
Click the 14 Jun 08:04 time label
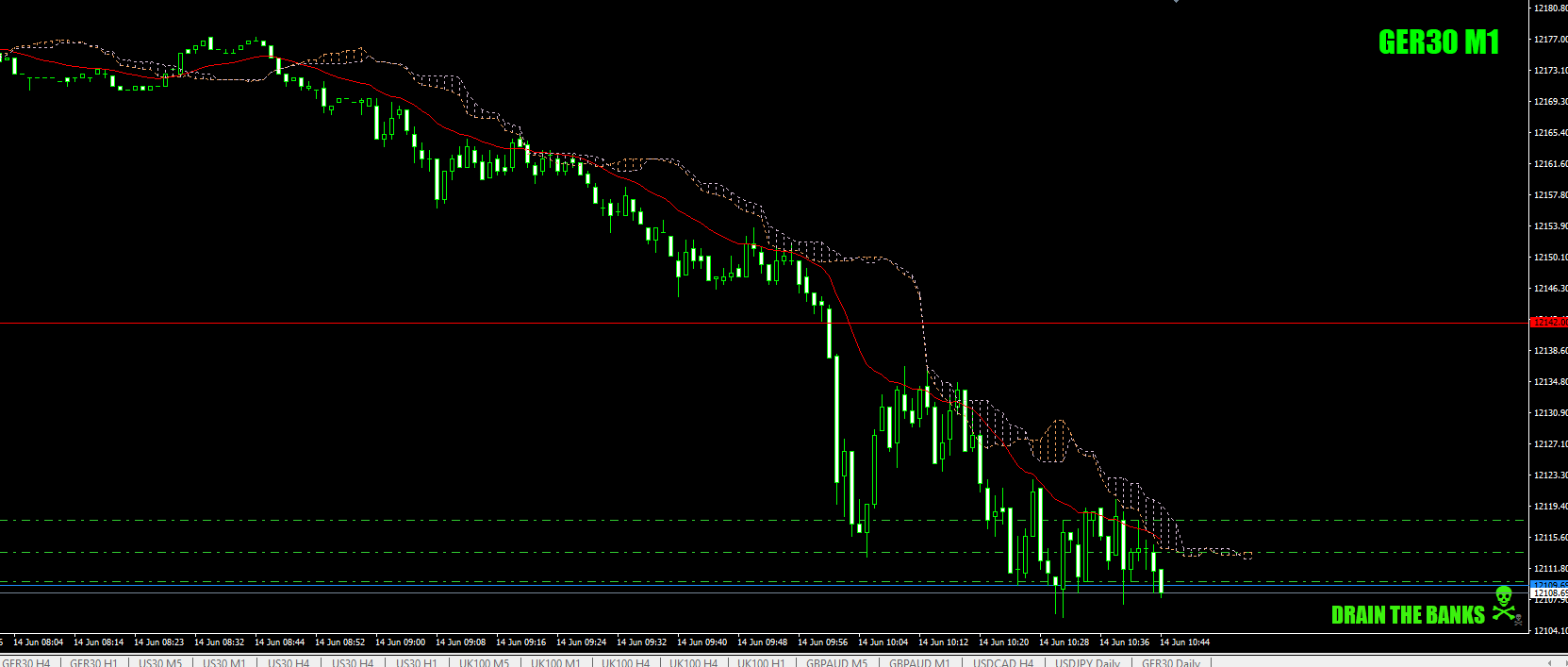click(39, 642)
